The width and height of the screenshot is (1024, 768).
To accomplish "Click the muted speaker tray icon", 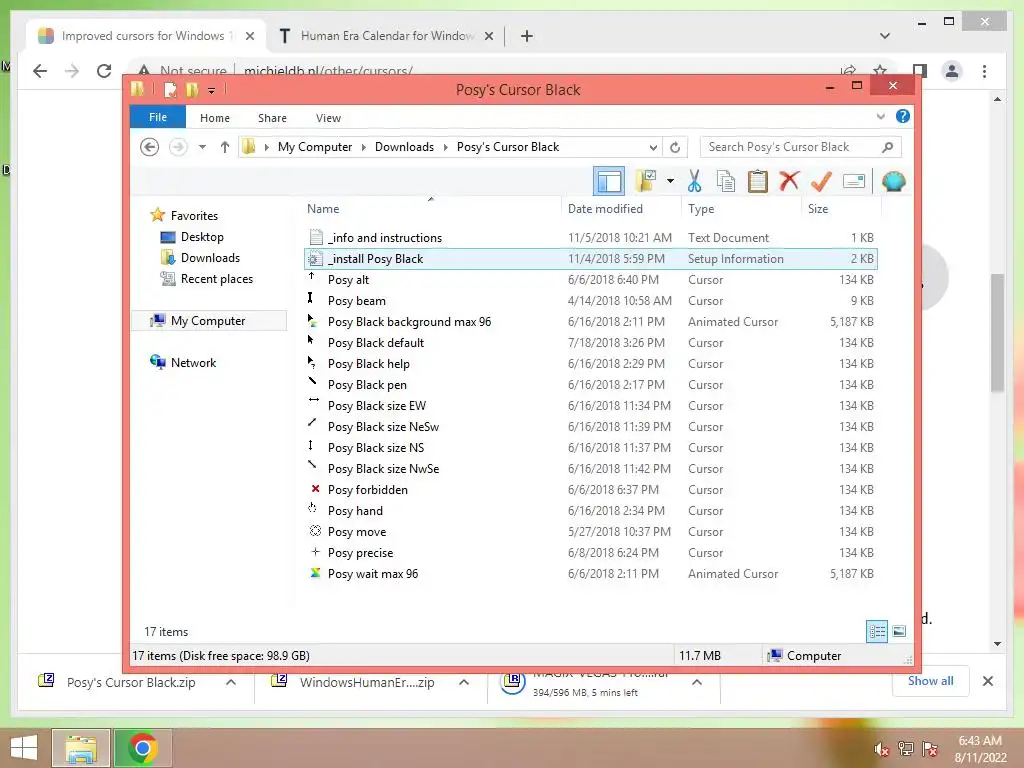I will tap(881, 750).
